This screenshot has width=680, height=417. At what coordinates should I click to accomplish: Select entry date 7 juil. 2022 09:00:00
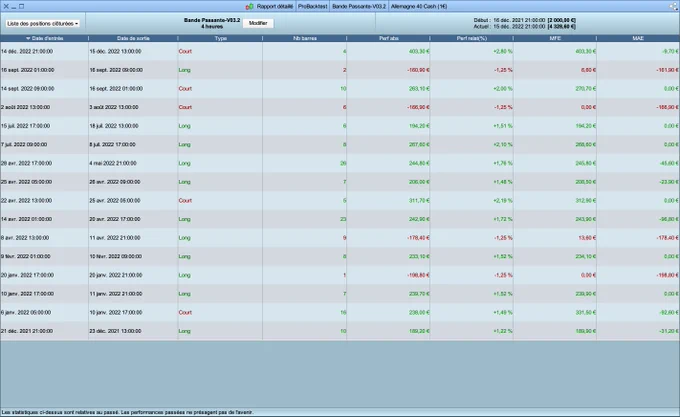coord(24,145)
